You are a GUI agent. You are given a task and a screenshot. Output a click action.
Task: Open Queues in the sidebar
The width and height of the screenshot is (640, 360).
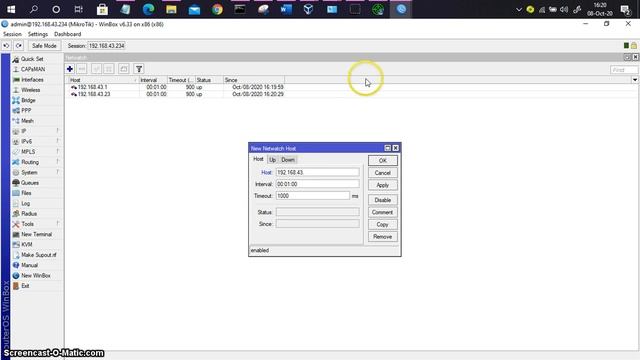pyautogui.click(x=30, y=183)
